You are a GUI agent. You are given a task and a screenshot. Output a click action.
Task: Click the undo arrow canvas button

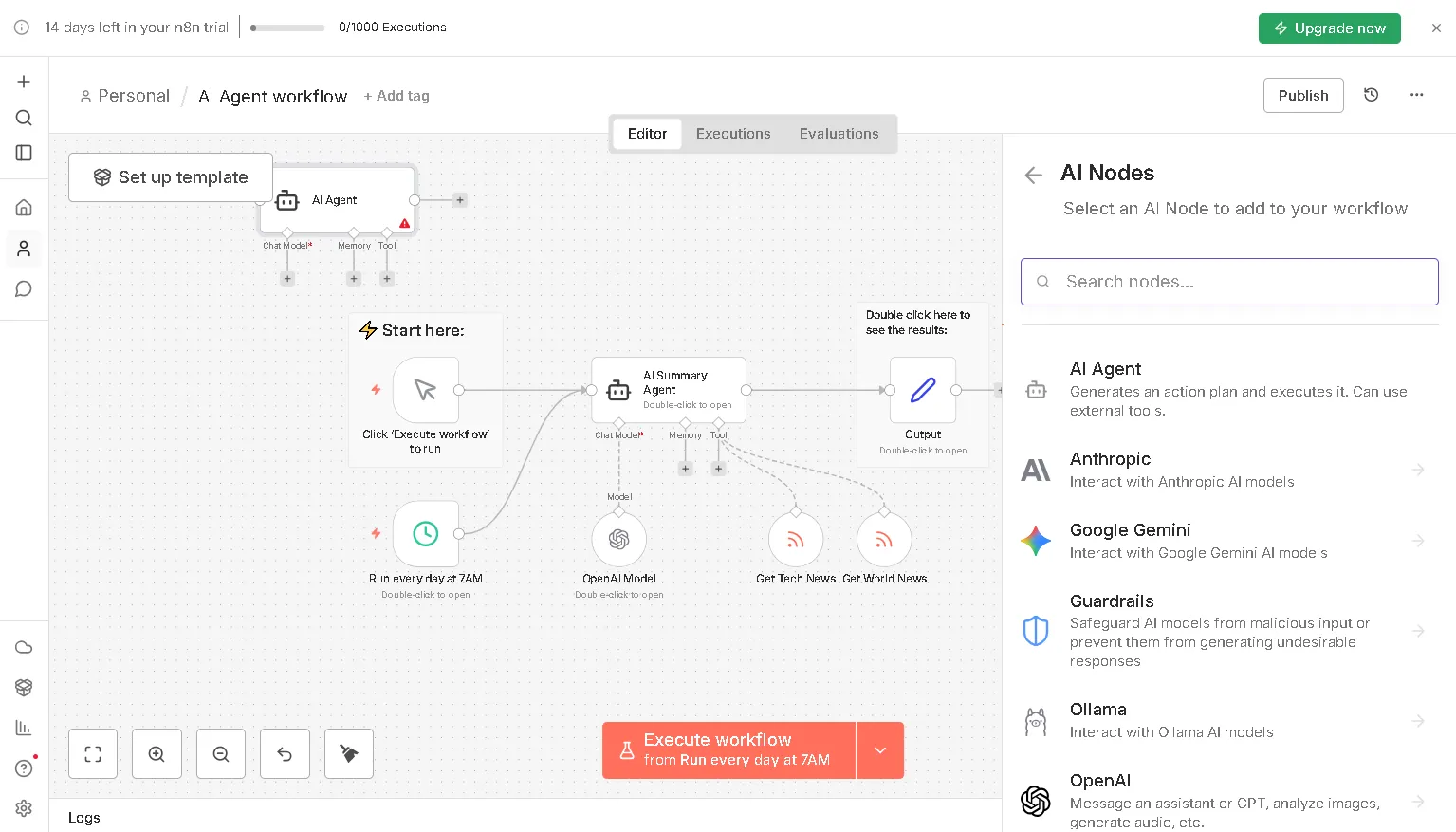click(285, 754)
